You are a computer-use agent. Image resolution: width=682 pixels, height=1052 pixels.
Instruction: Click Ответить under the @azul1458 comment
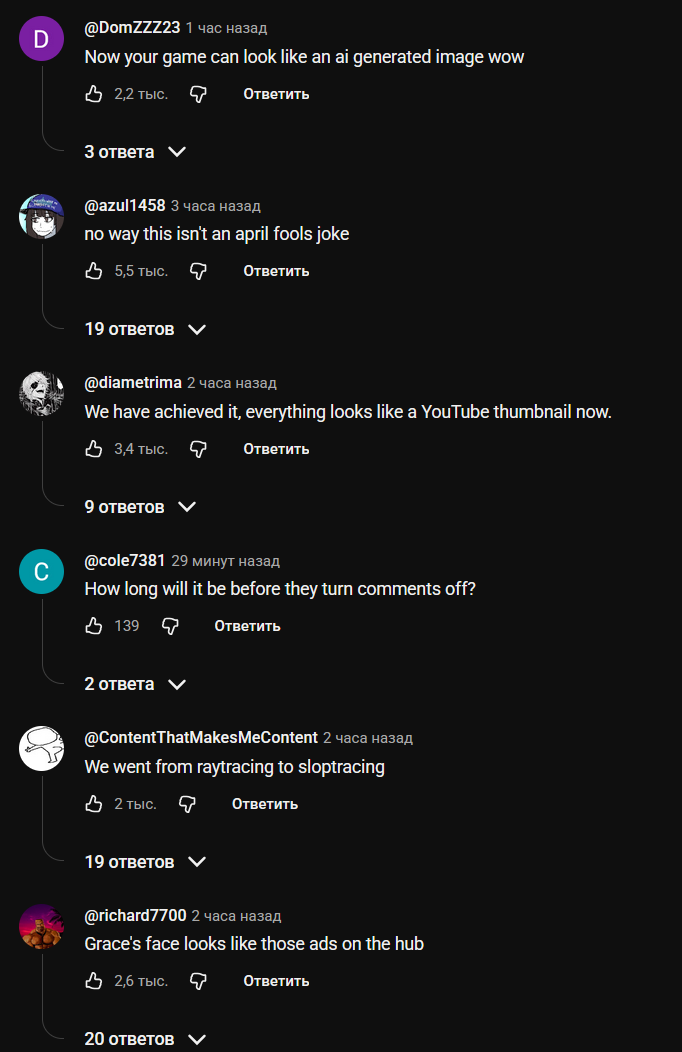276,271
